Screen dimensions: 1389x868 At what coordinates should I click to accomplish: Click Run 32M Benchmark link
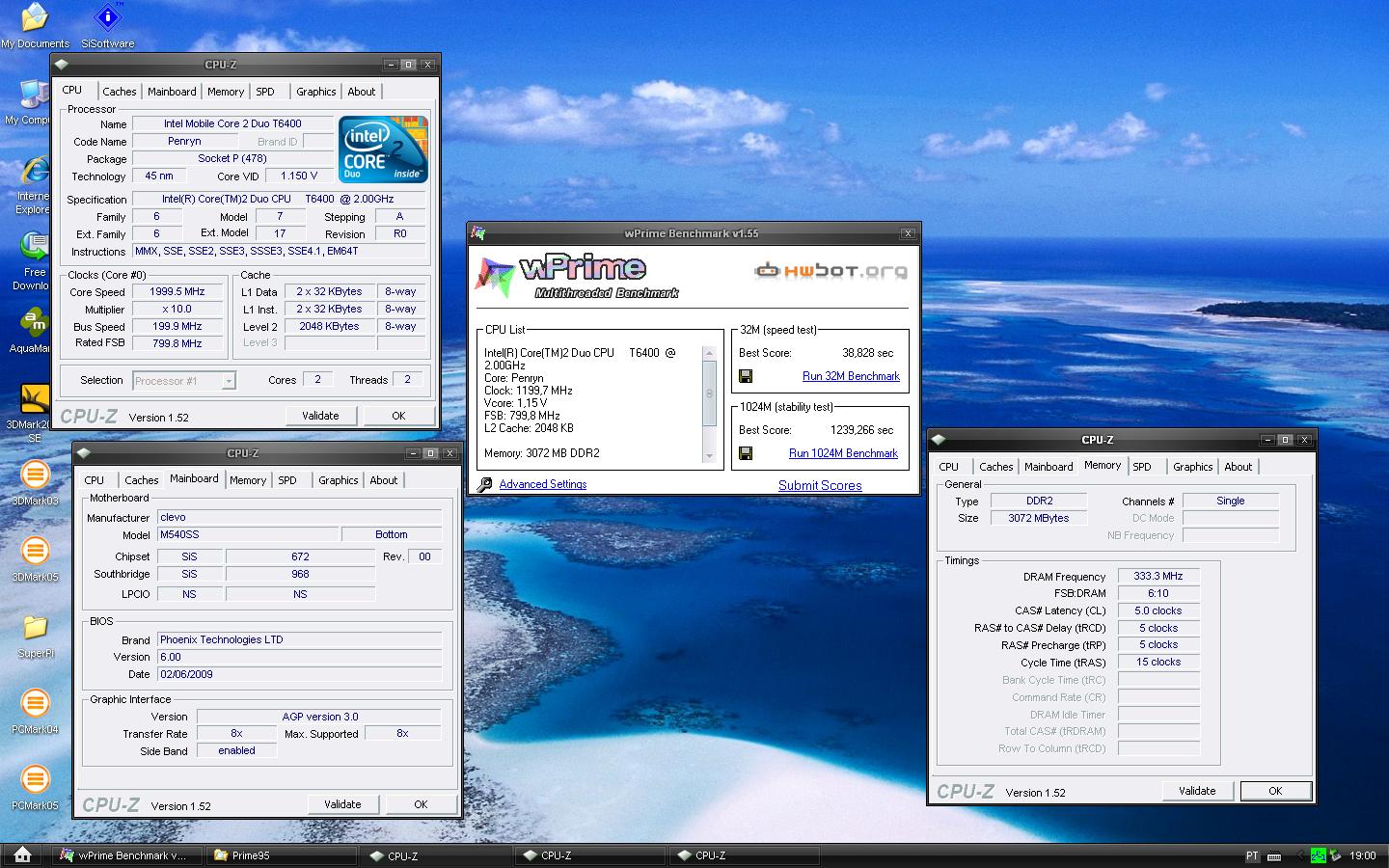(x=851, y=376)
